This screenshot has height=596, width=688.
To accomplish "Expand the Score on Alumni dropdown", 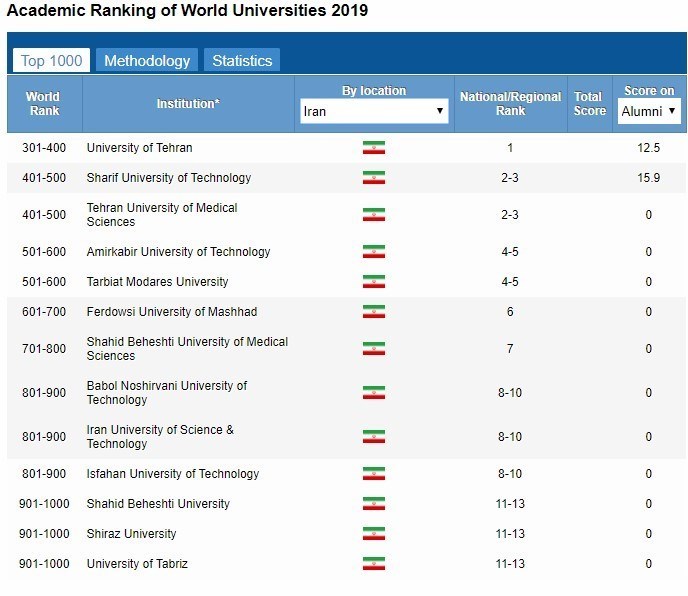I will pos(649,112).
